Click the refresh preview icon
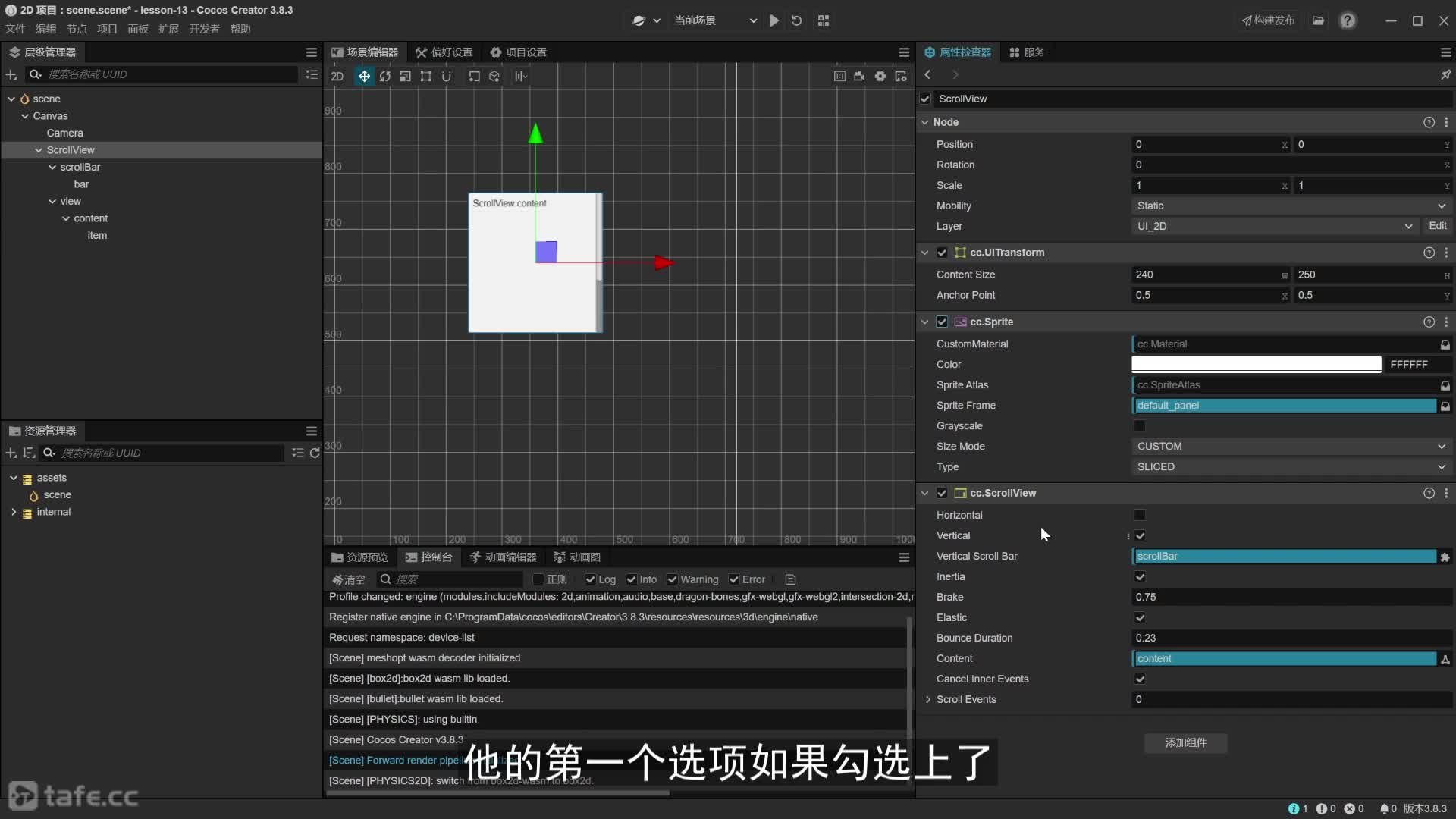Image resolution: width=1456 pixels, height=819 pixels. pos(796,20)
